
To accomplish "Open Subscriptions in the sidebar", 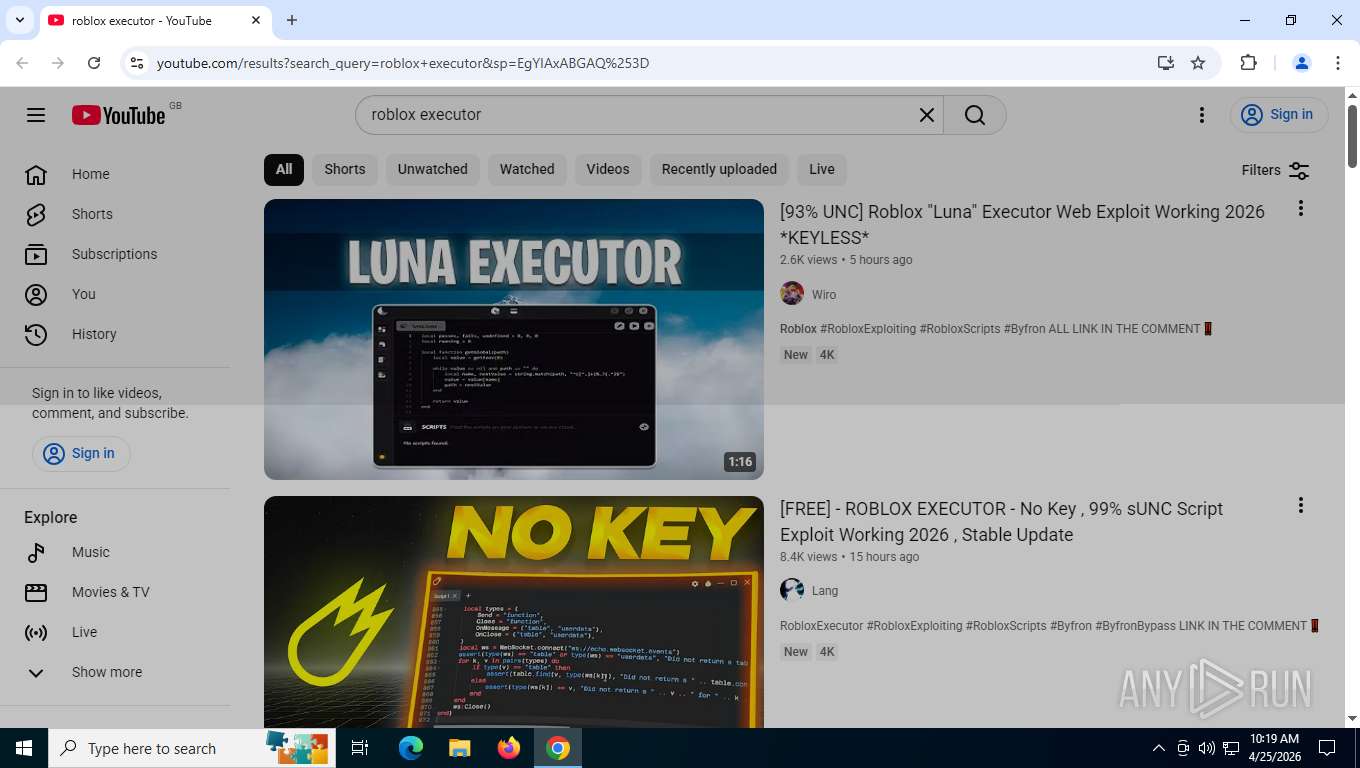I will (x=115, y=254).
